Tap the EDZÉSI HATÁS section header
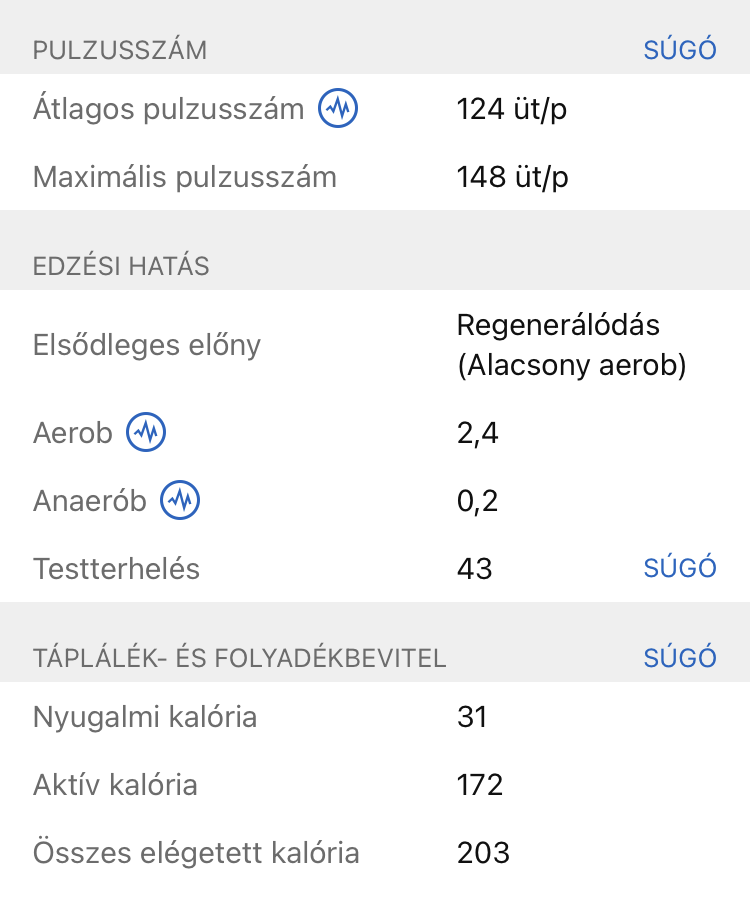The height and width of the screenshot is (901, 750). coord(121,266)
